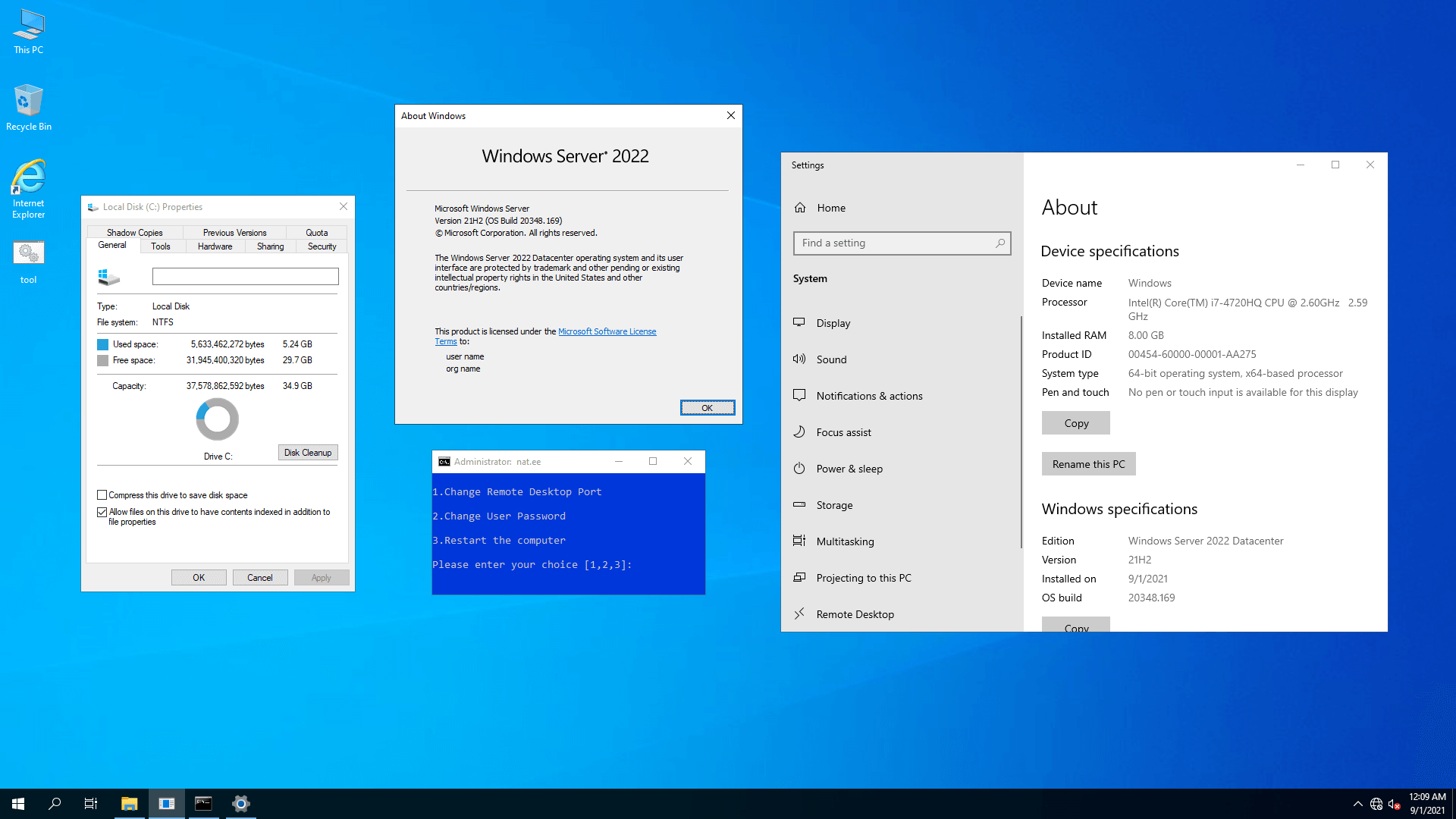Viewport: 1456px width, 819px height.
Task: Click the drive label text field
Action: pyautogui.click(x=245, y=277)
